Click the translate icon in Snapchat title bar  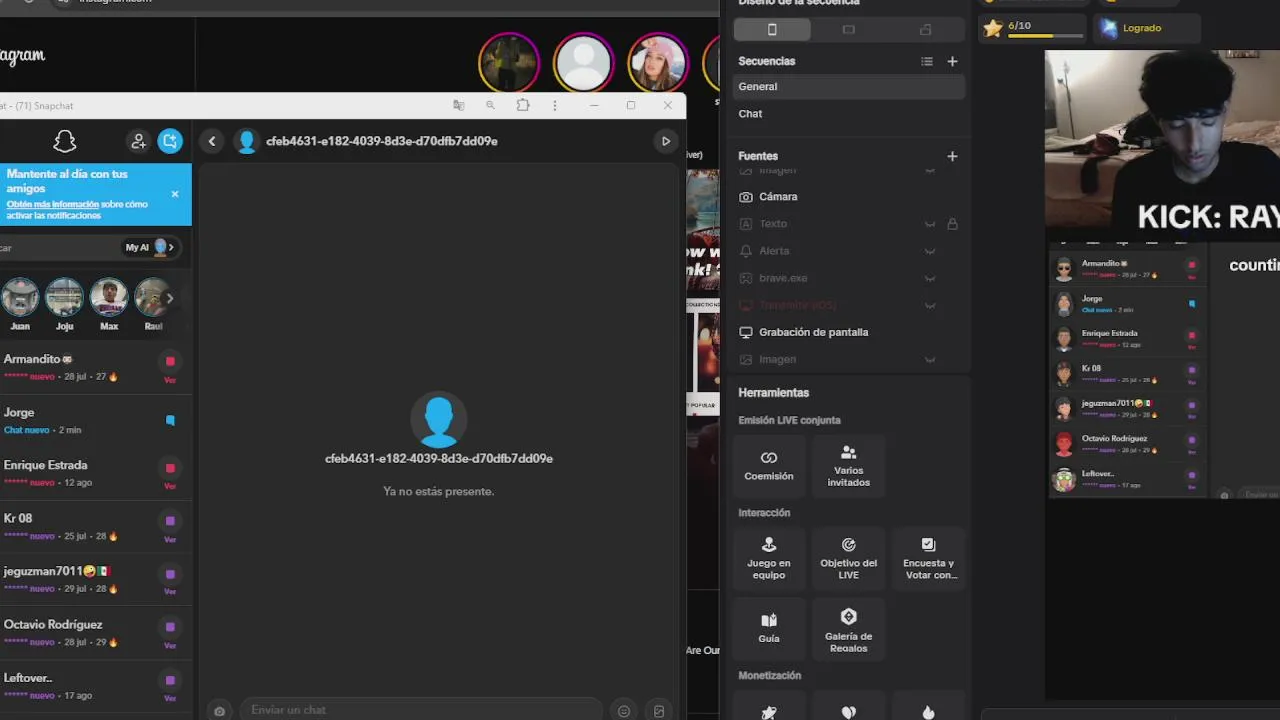[x=458, y=105]
